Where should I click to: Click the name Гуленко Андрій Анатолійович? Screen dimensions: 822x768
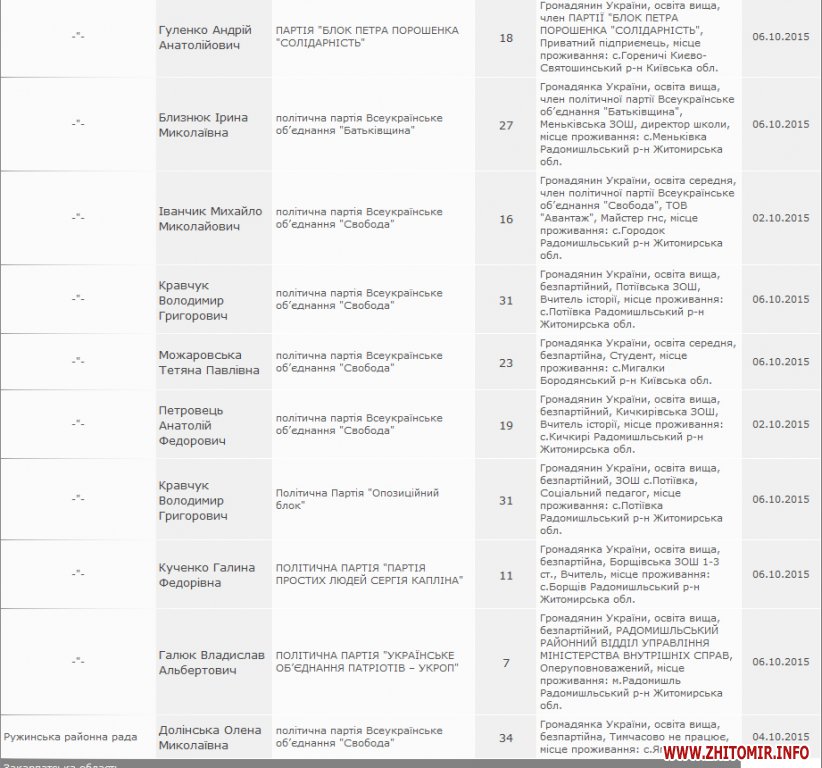[205, 38]
